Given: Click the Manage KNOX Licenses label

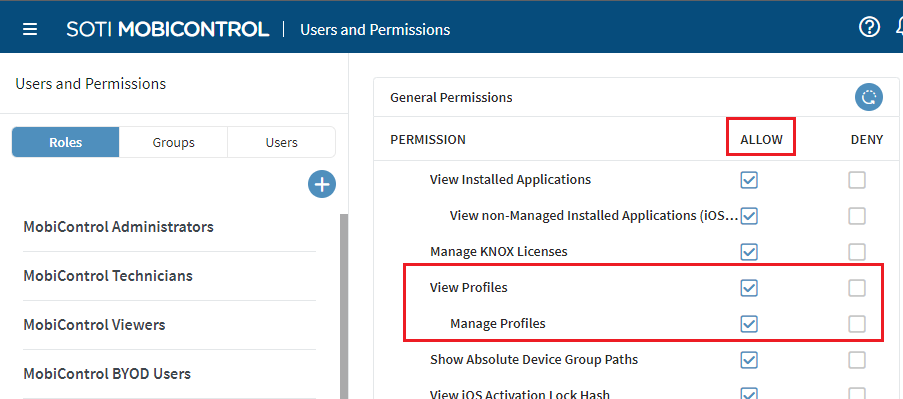Looking at the screenshot, I should (499, 252).
